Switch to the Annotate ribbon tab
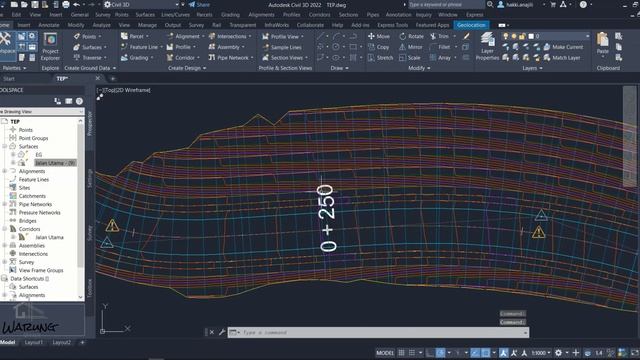Viewport: 640px width, 360px height. pos(49,25)
